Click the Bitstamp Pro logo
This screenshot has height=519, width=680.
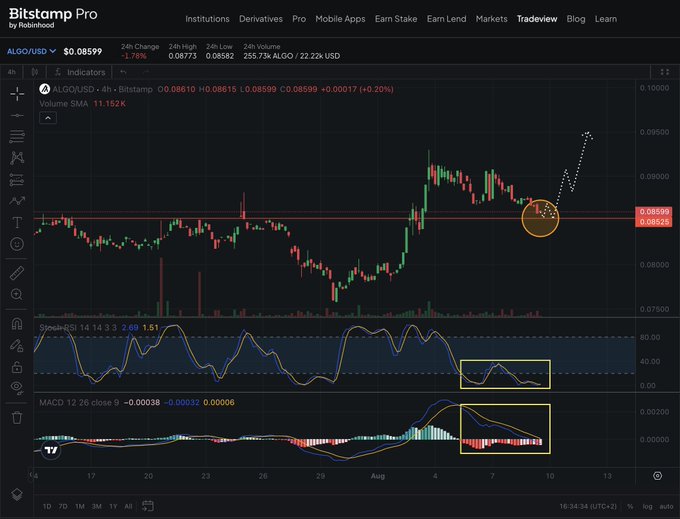(x=53, y=18)
